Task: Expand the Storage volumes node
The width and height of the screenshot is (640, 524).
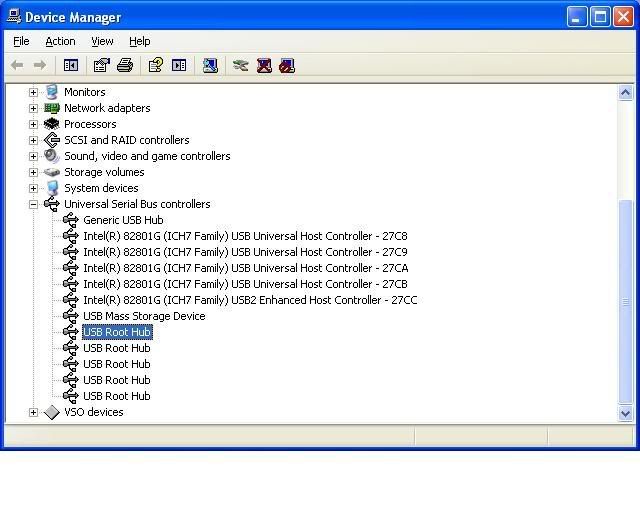Action: [33, 172]
